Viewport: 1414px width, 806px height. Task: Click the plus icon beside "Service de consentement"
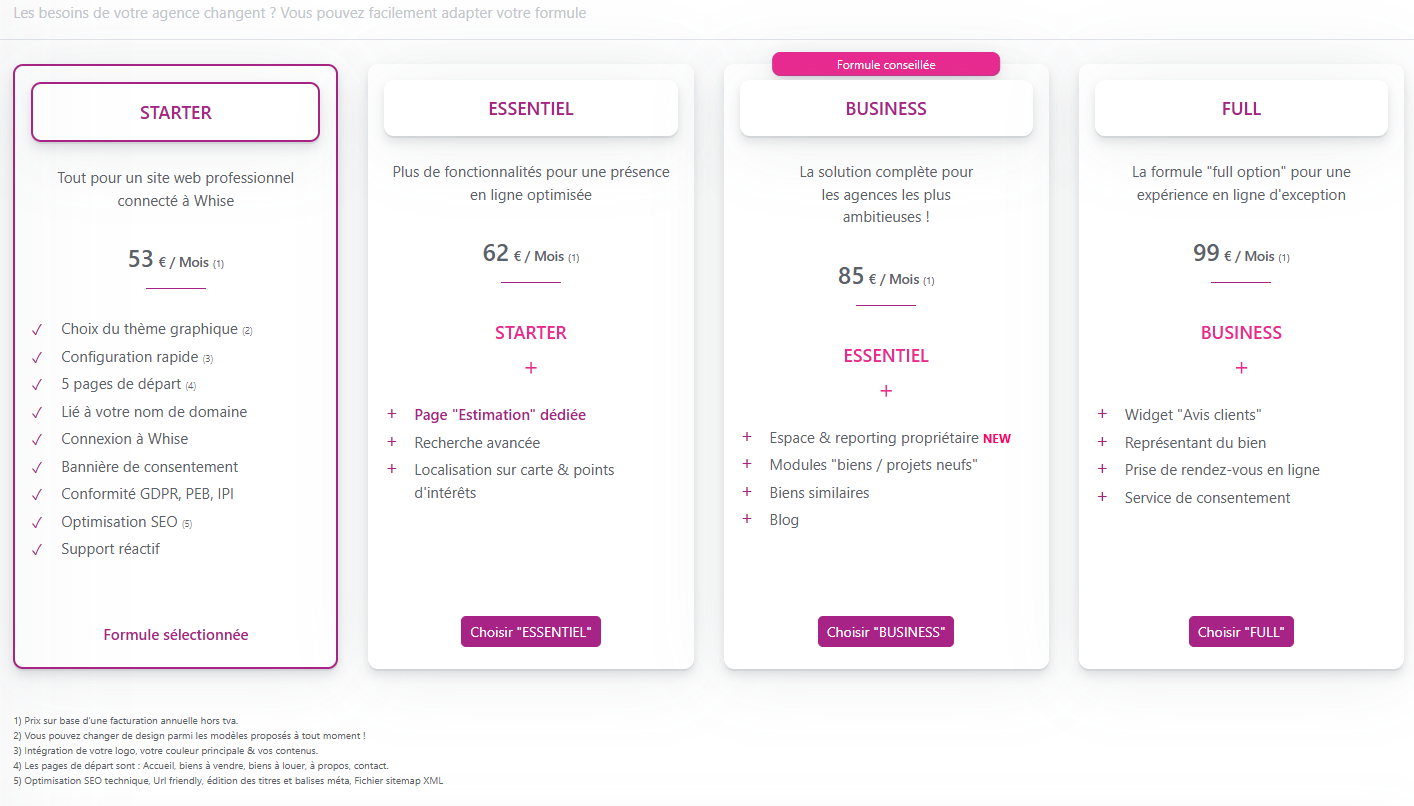click(x=1102, y=497)
